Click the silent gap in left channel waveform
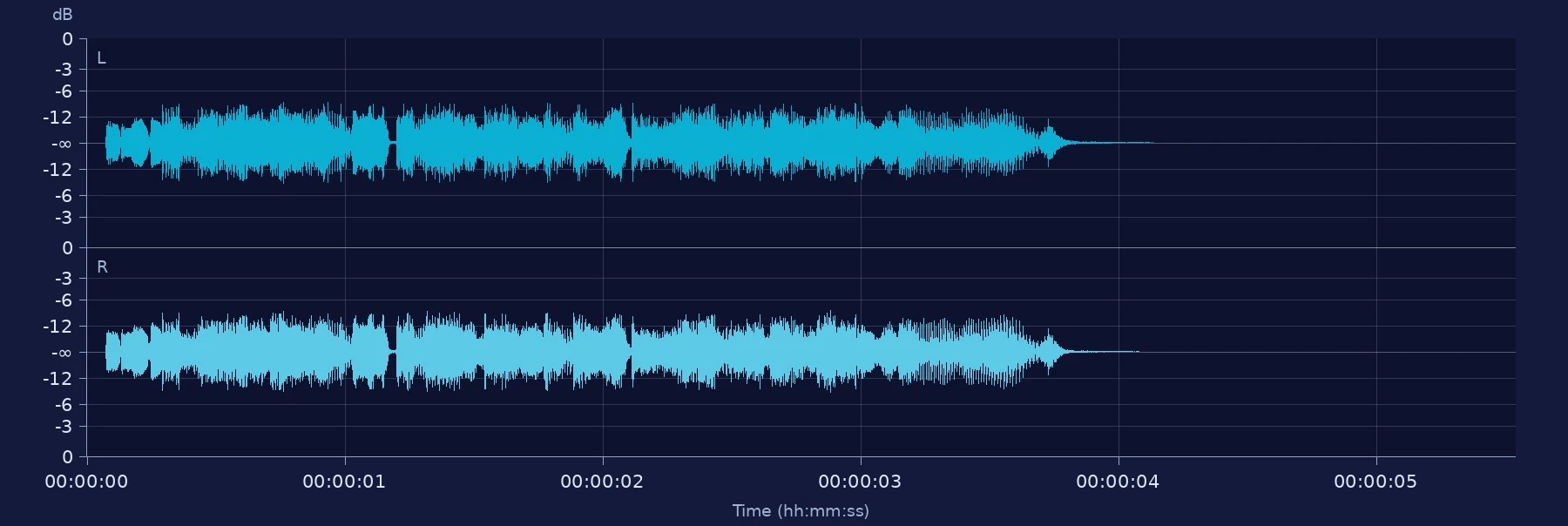Screen dimensions: 1568x526 coord(393,142)
